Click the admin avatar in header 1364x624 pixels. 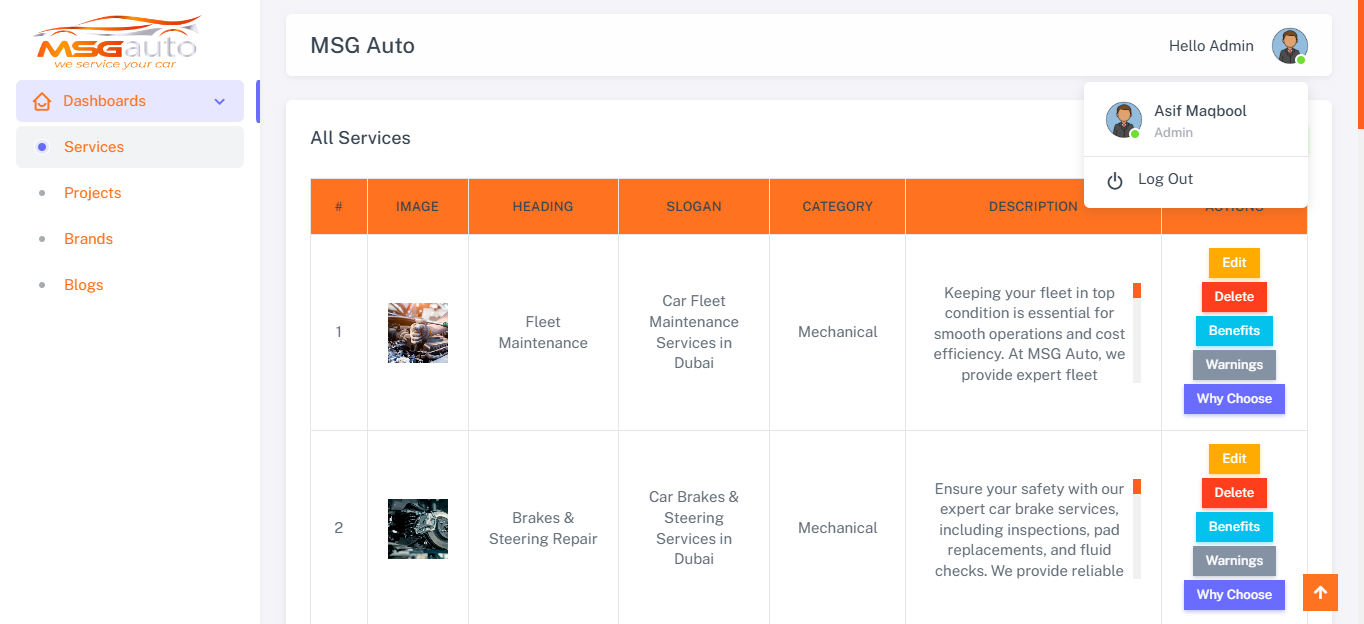(1289, 46)
